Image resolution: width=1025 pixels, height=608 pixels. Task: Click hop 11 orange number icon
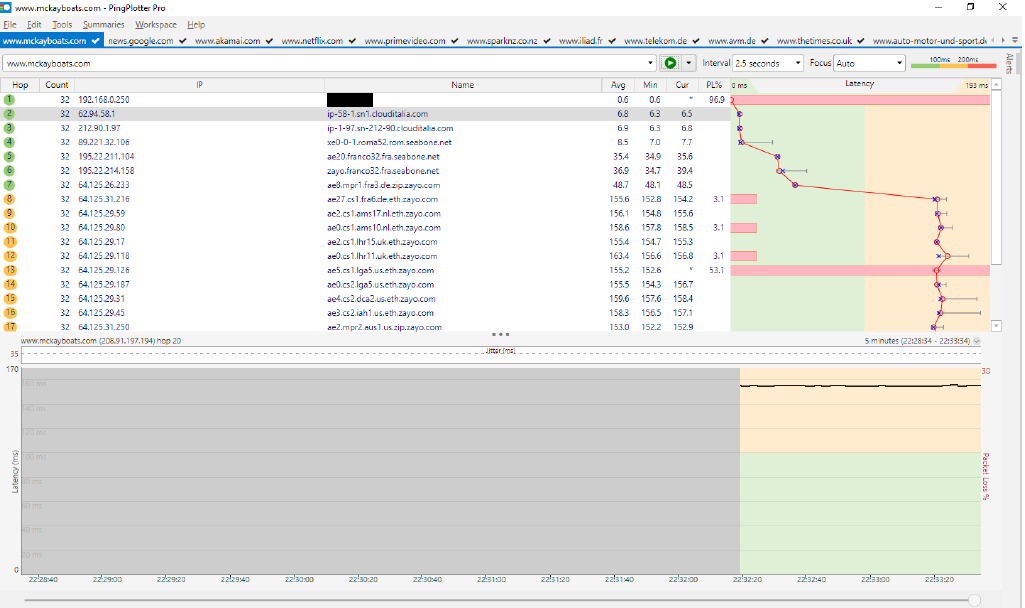(x=10, y=242)
